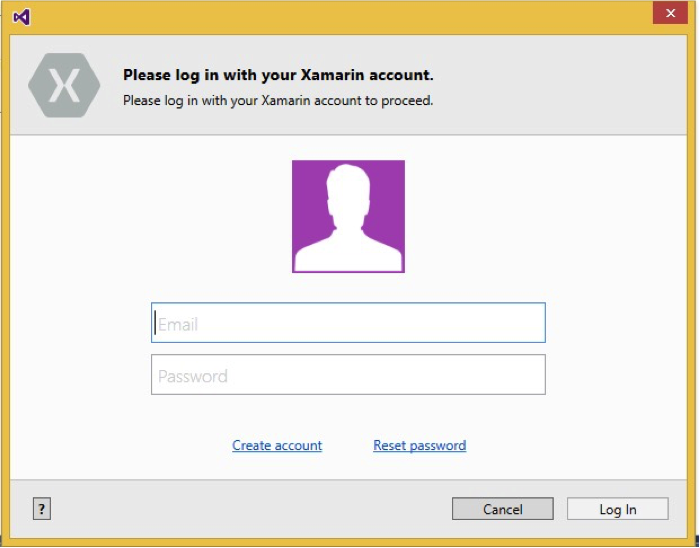
Task: Click the Visual Studio icon in title bar
Action: [x=21, y=17]
